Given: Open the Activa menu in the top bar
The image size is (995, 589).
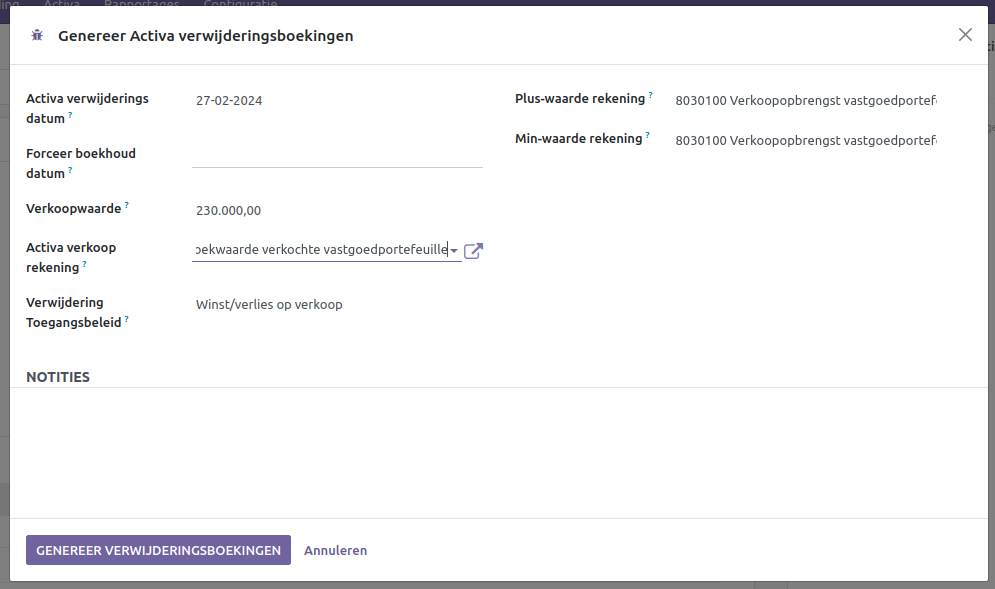Looking at the screenshot, I should [x=62, y=3].
